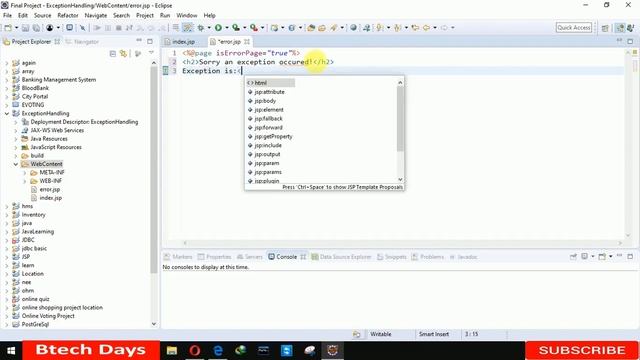Open the Debug As dropdown arrow
640x360 pixels.
(209, 28)
